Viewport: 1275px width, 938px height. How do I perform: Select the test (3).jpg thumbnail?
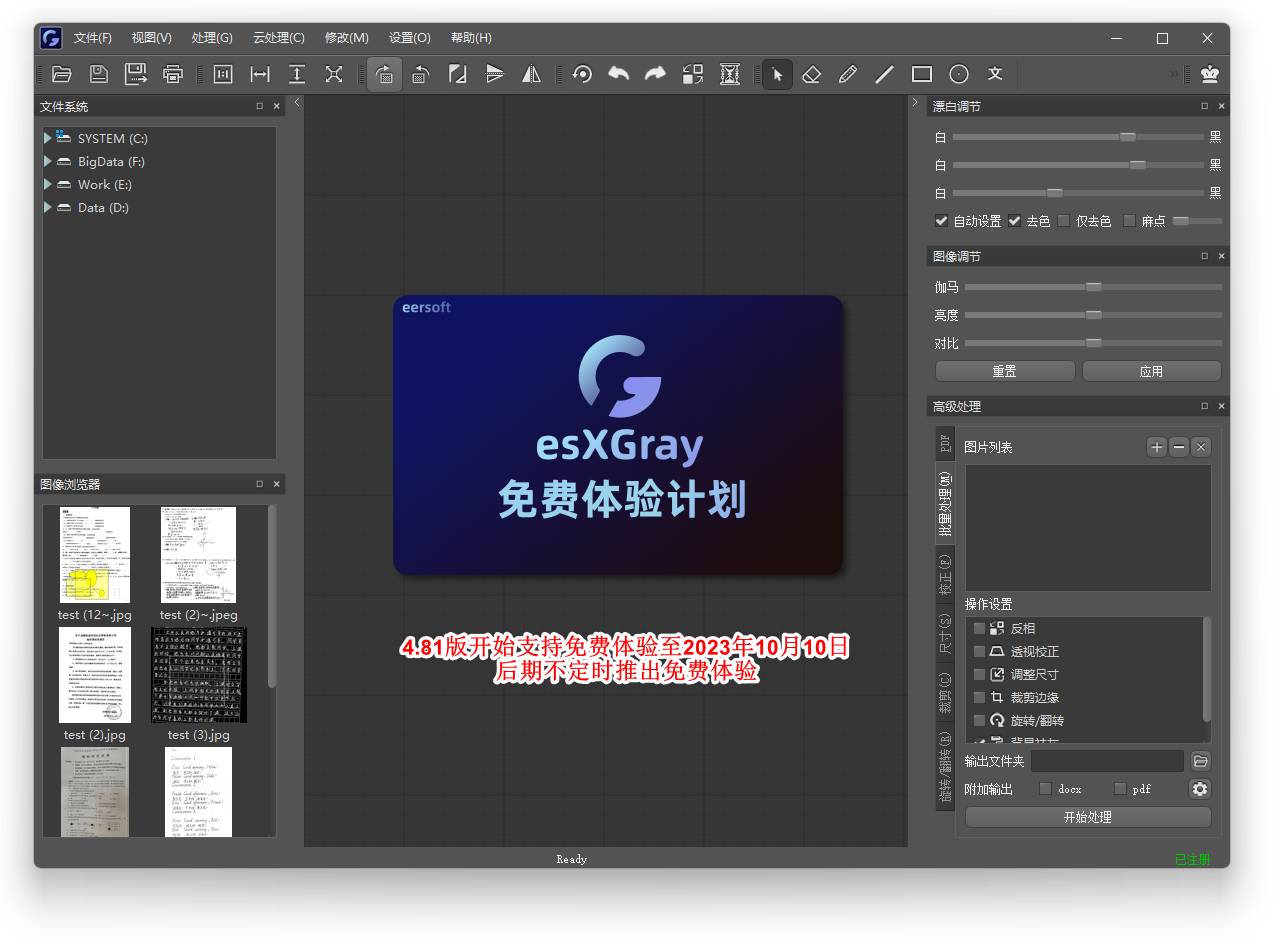(x=198, y=674)
